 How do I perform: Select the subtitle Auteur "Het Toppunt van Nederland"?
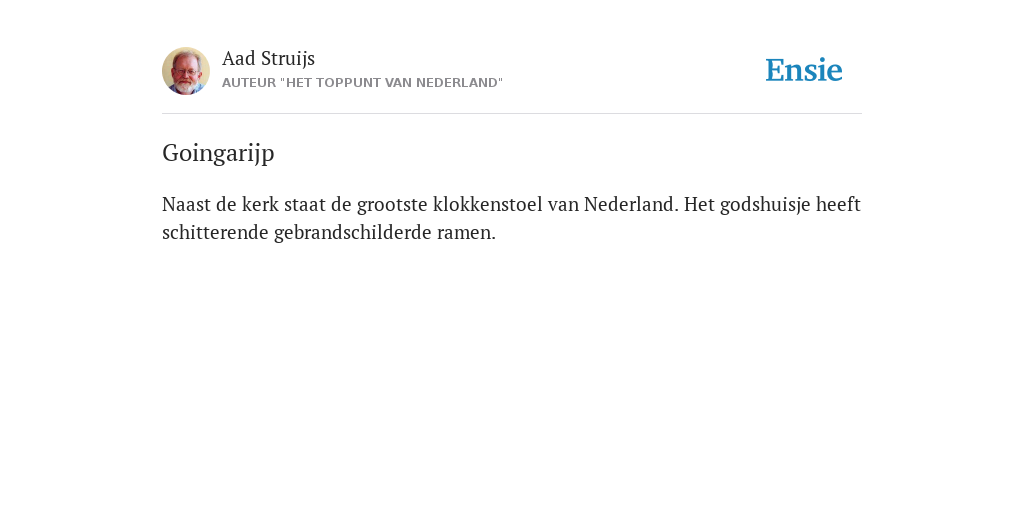362,83
